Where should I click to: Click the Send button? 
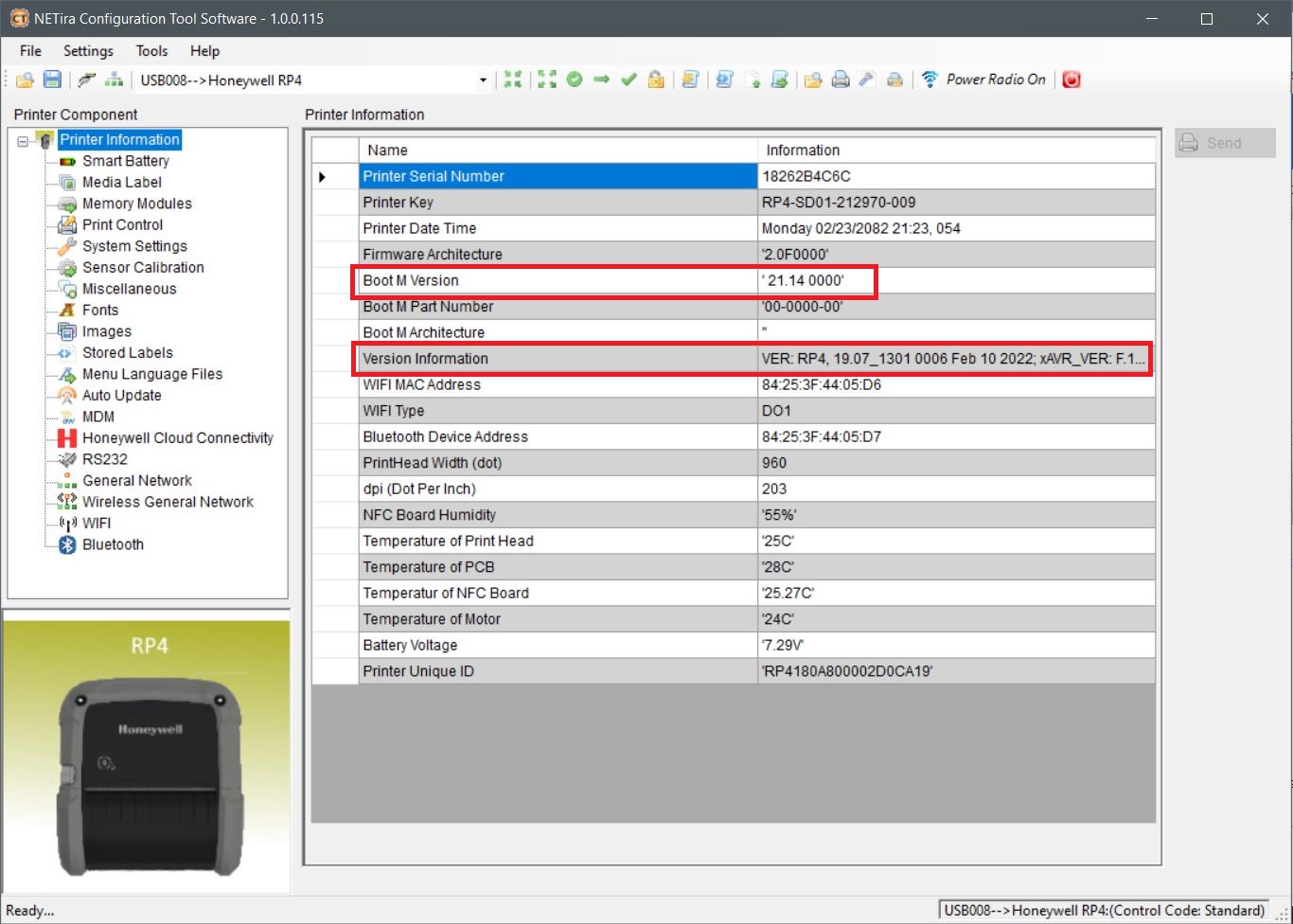coord(1224,142)
